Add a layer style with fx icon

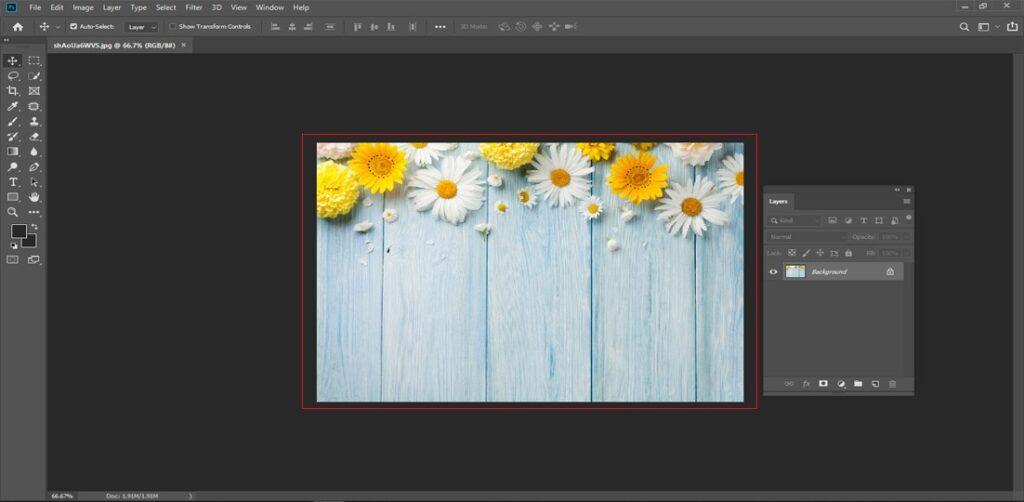807,384
